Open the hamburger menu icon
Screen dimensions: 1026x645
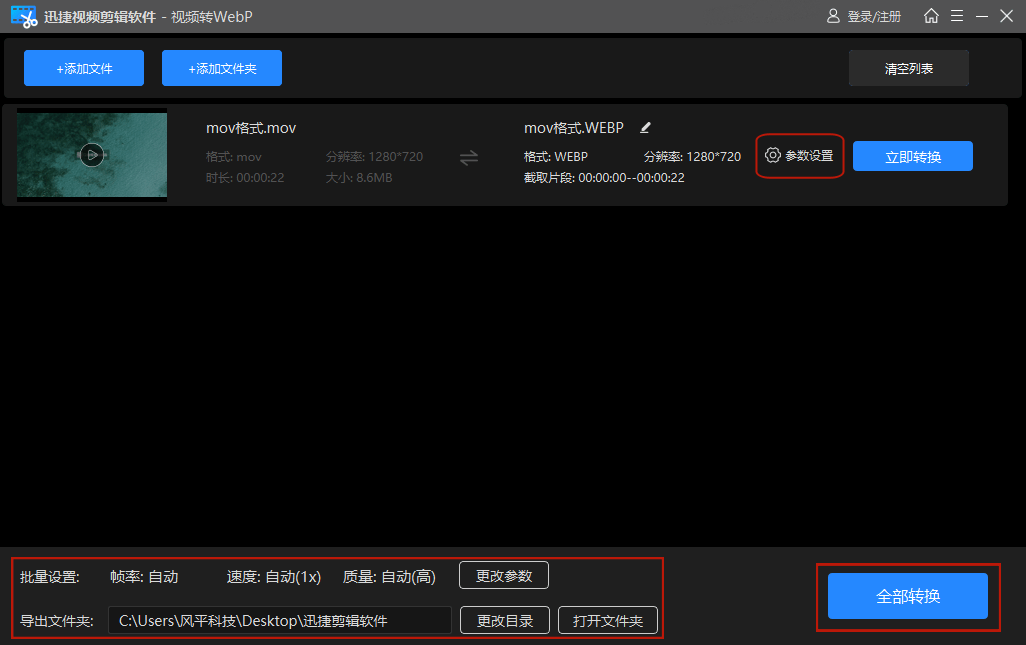point(957,16)
